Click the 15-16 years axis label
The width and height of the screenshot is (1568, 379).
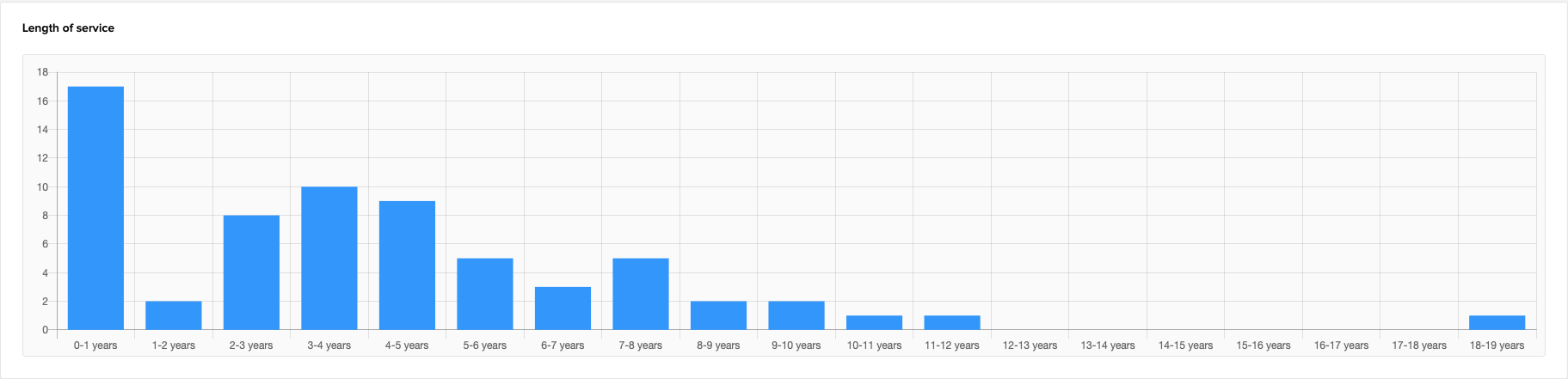[x=1263, y=345]
